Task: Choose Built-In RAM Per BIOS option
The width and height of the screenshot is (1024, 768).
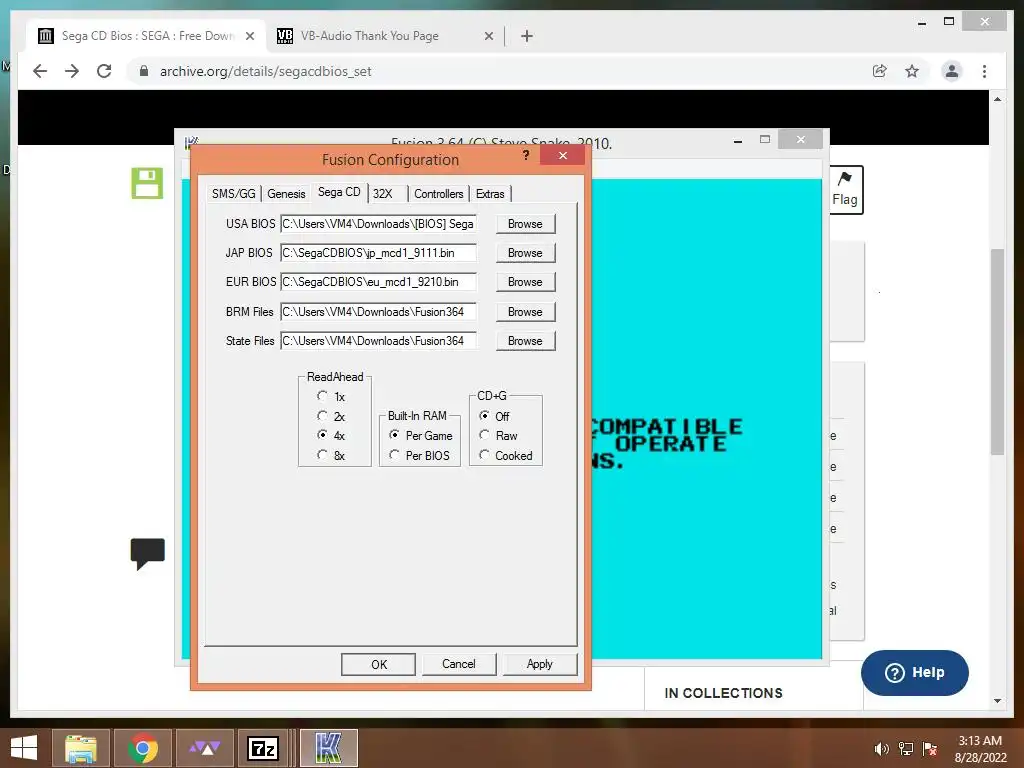Action: (394, 455)
